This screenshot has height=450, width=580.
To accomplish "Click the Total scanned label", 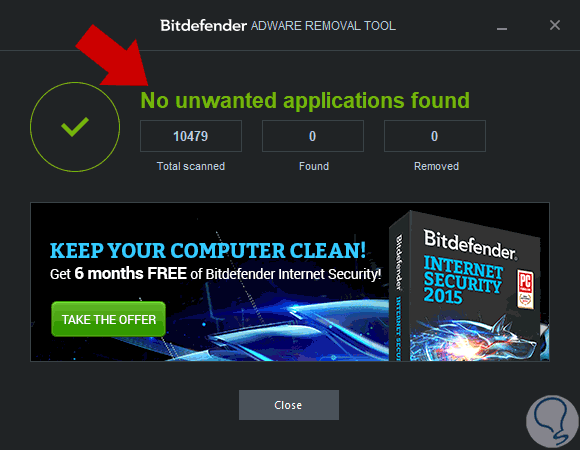I will [x=191, y=166].
